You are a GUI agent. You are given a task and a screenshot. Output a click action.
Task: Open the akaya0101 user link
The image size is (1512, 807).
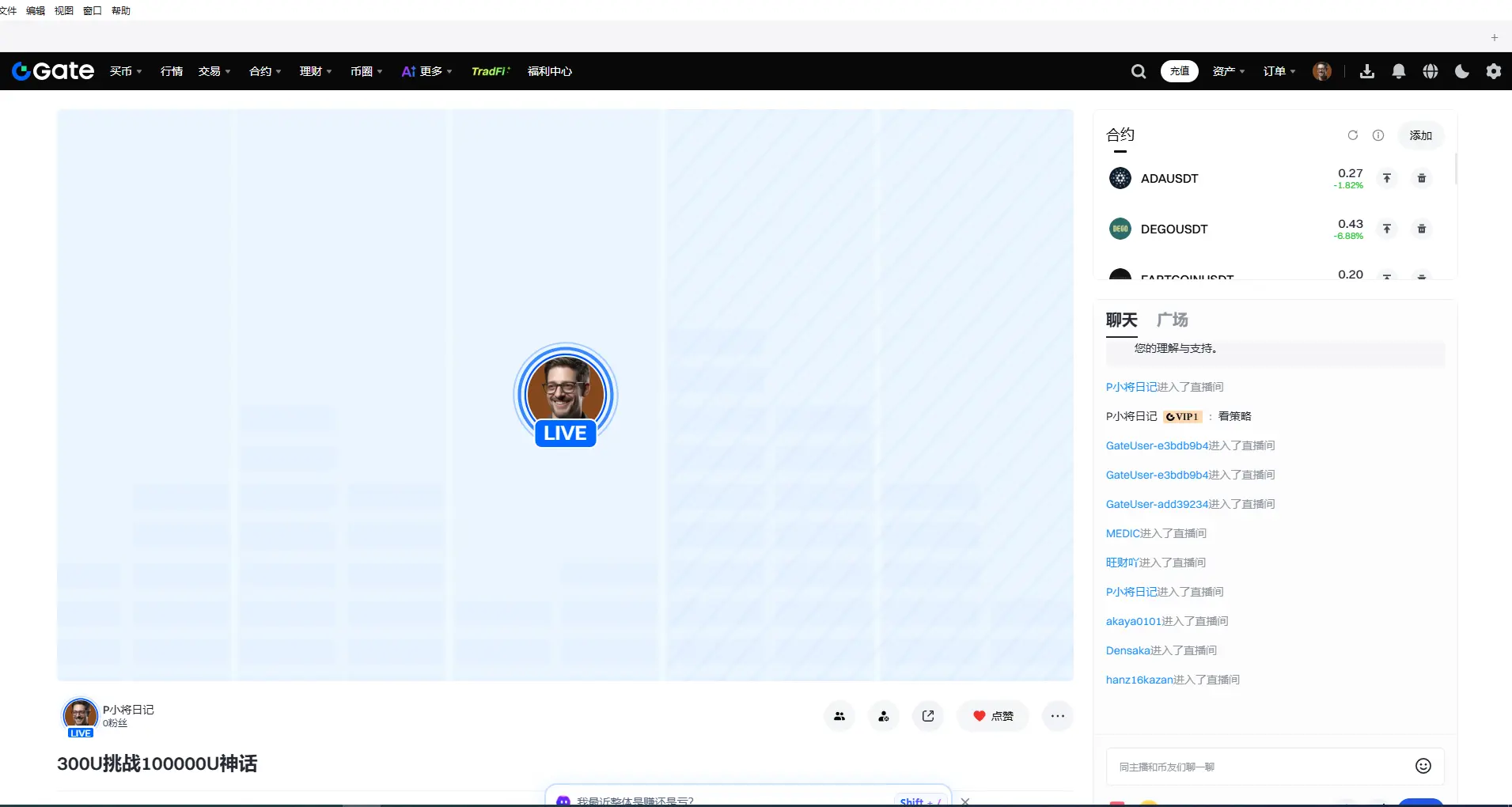(x=1134, y=621)
